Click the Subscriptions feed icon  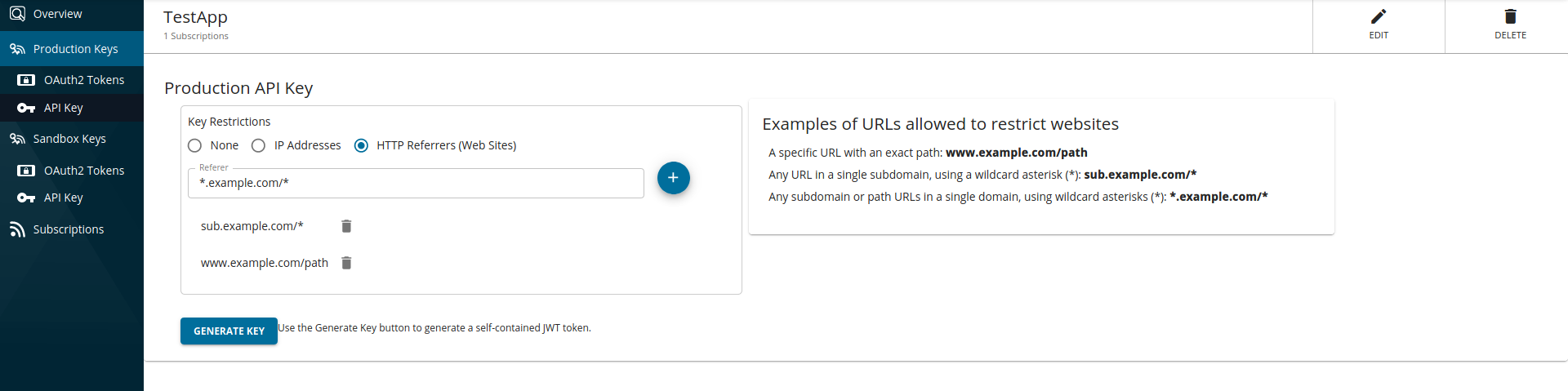(x=17, y=229)
